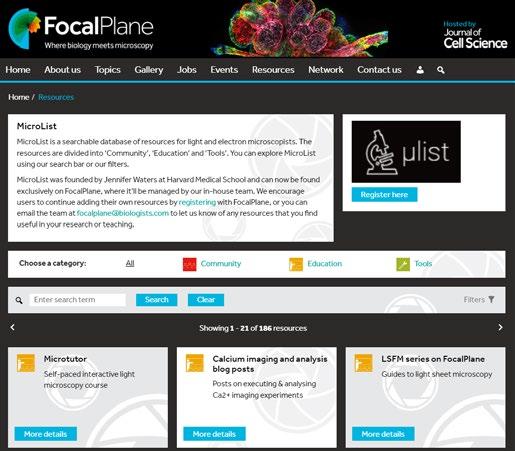Select the orange Education category icon
The height and width of the screenshot is (451, 515).
coord(296,264)
